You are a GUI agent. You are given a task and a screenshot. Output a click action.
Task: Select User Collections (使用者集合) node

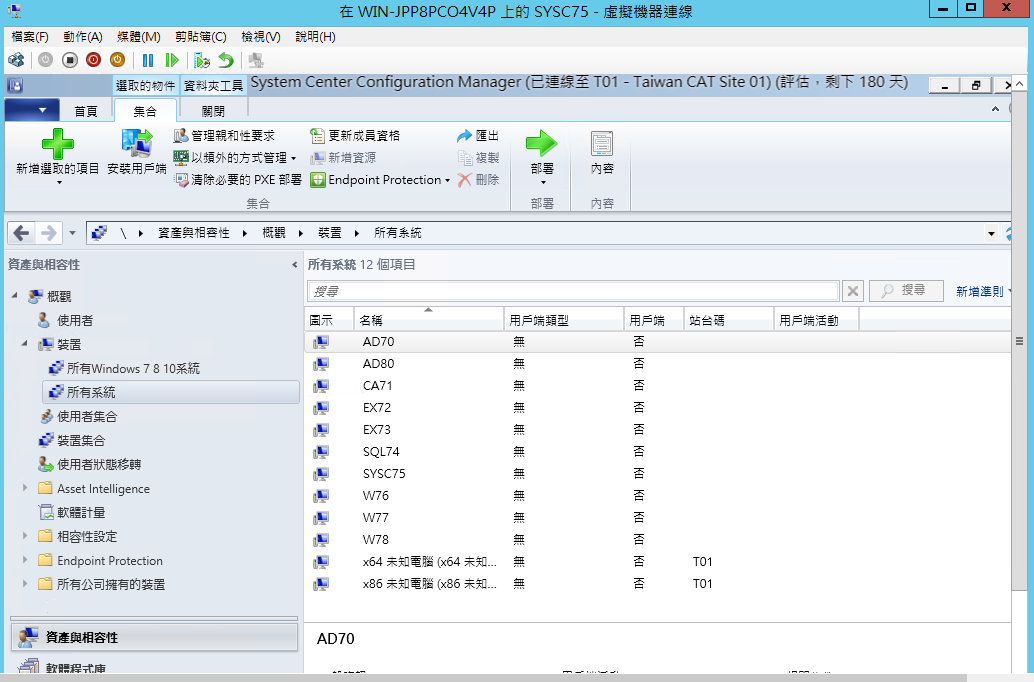pyautogui.click(x=86, y=416)
